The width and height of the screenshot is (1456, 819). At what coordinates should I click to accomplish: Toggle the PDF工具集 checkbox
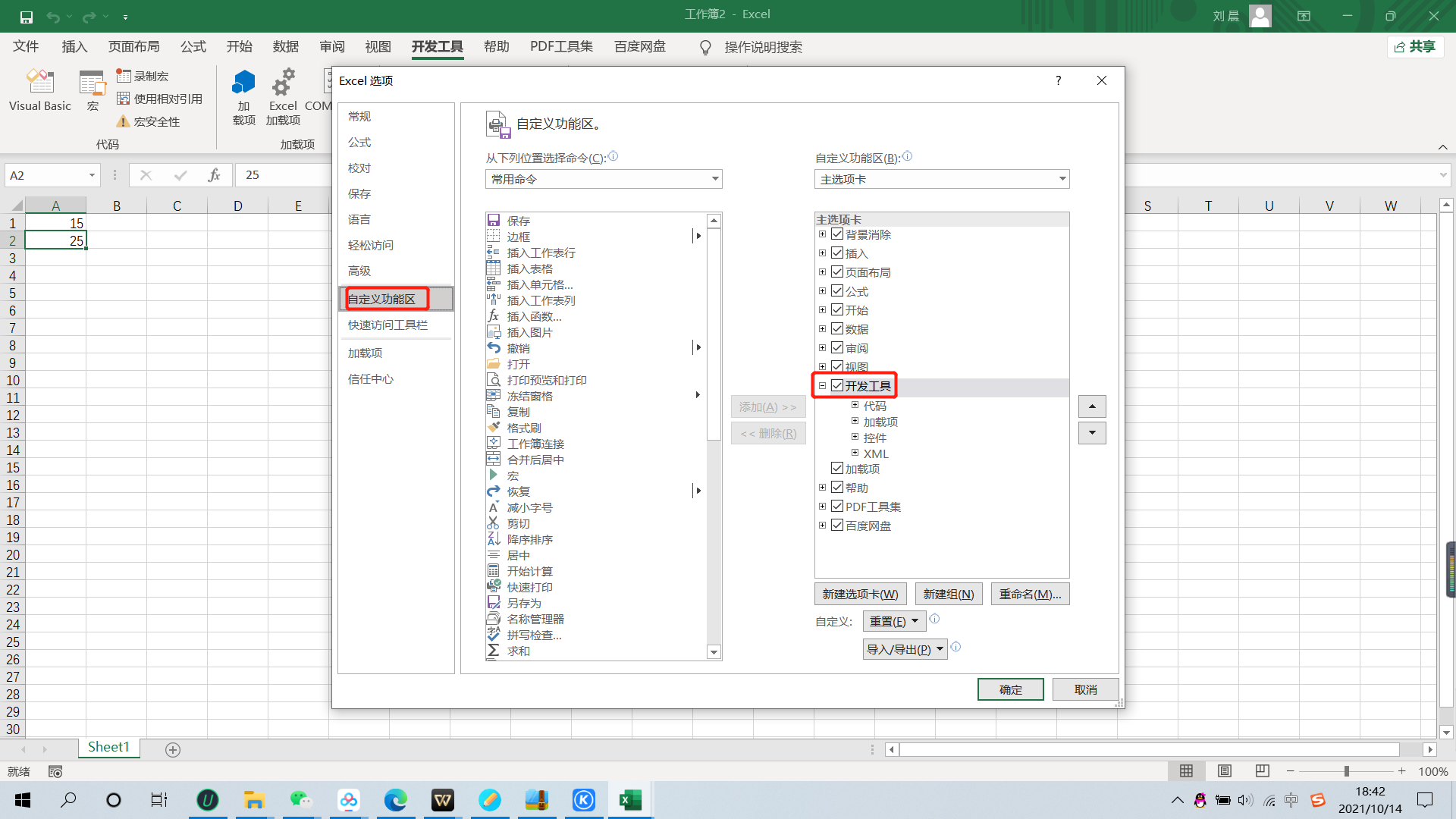pos(837,507)
